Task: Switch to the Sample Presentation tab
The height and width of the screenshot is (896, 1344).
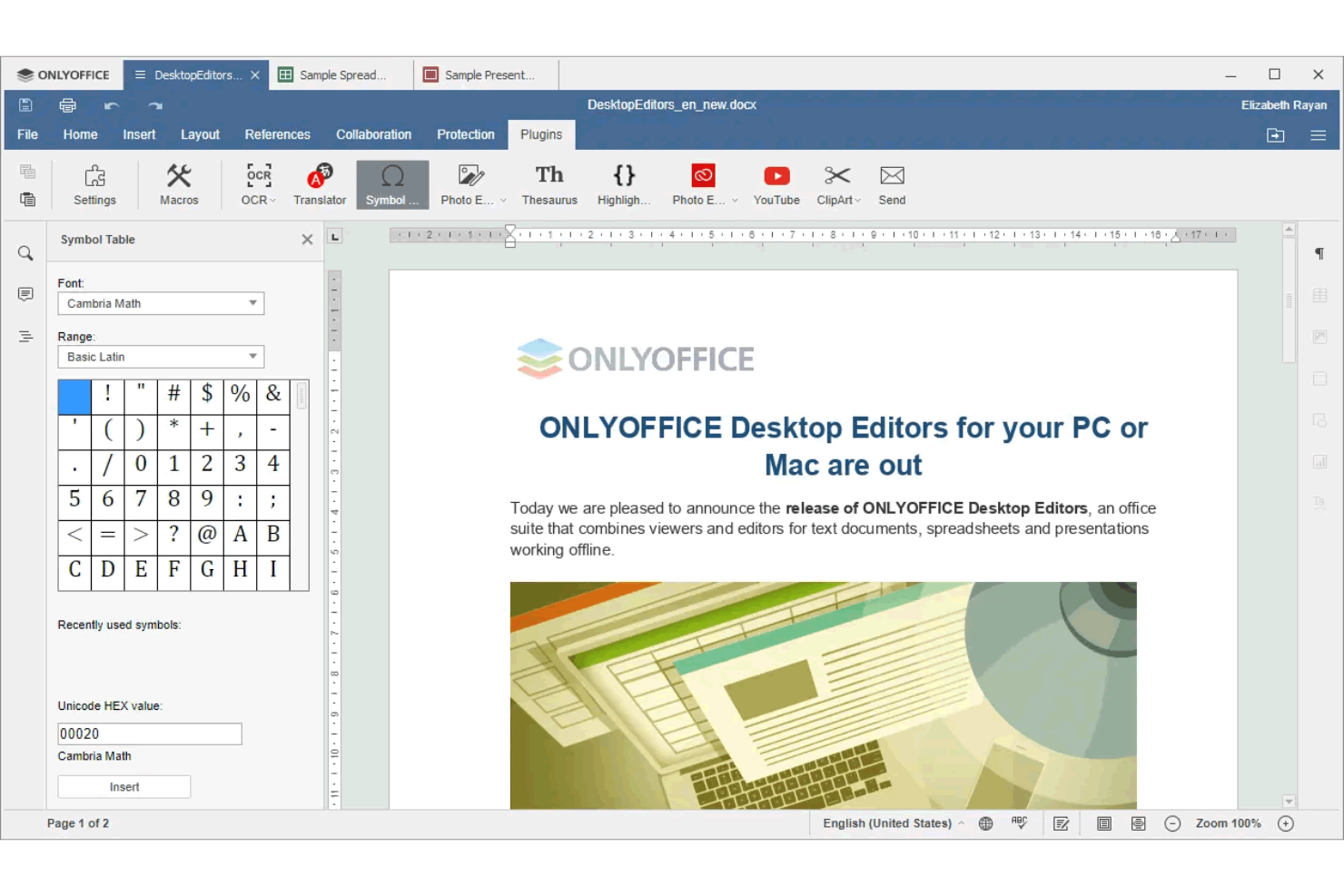Action: click(x=484, y=74)
